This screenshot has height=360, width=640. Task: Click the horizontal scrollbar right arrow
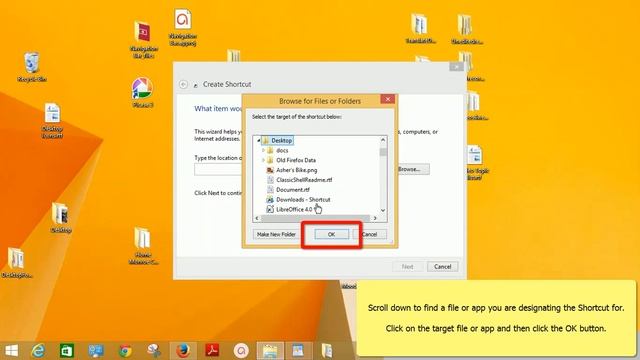(x=375, y=218)
